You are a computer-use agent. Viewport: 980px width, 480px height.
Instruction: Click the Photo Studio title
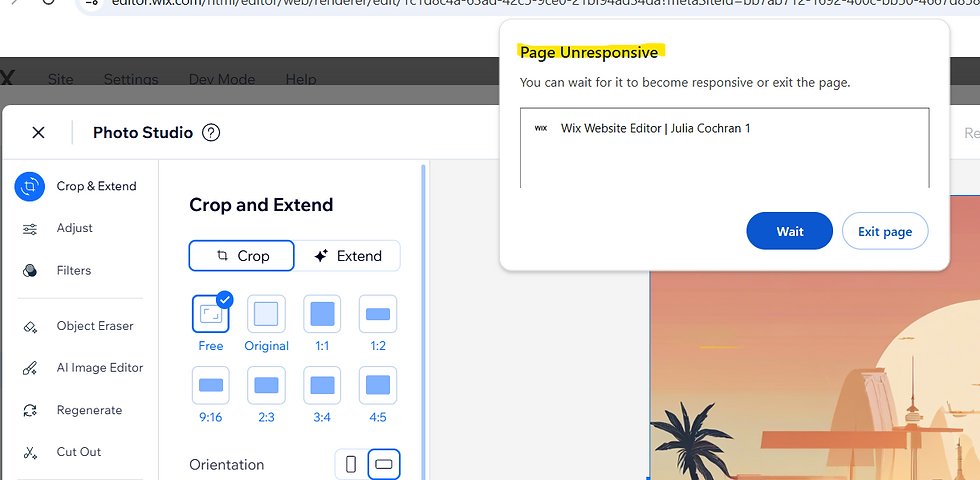tap(143, 132)
